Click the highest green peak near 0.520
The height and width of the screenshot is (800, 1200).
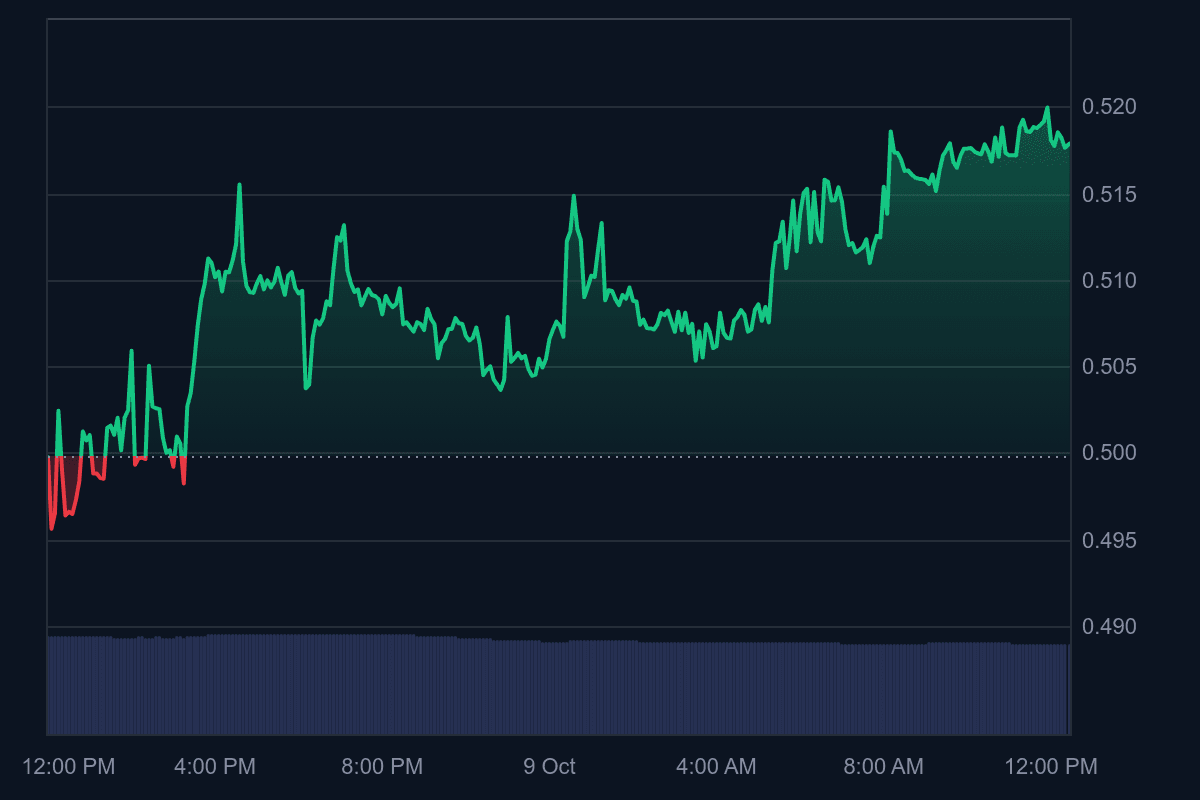coord(1047,108)
